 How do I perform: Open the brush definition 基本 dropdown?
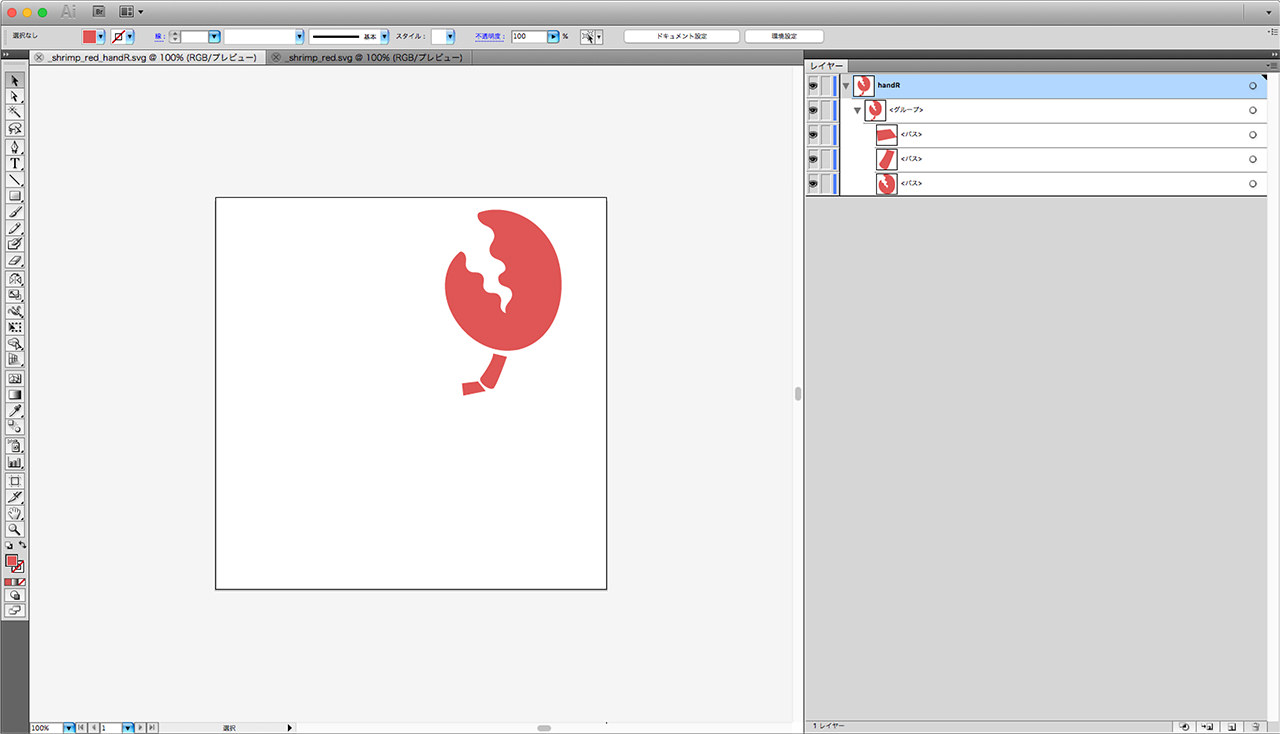point(384,36)
